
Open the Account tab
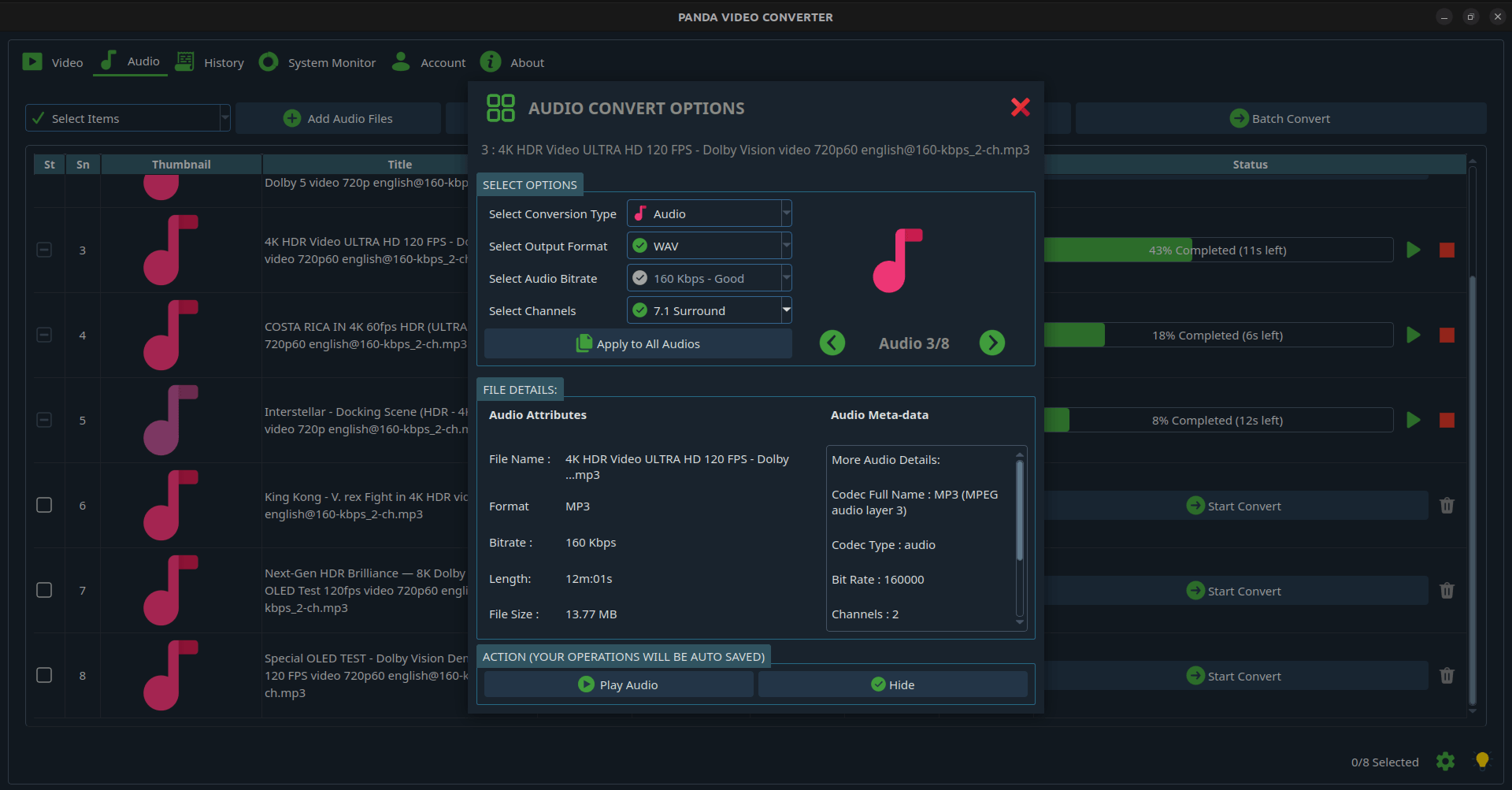tap(429, 62)
